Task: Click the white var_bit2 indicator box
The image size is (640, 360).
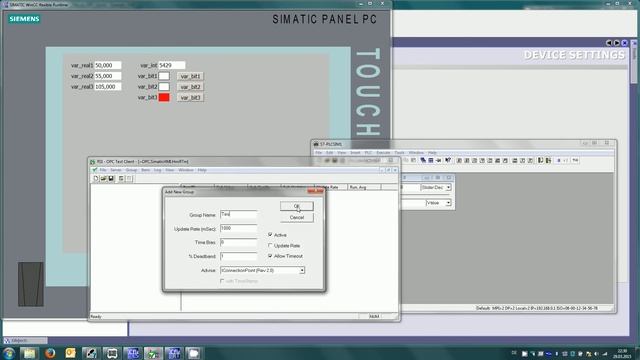Action: click(164, 87)
